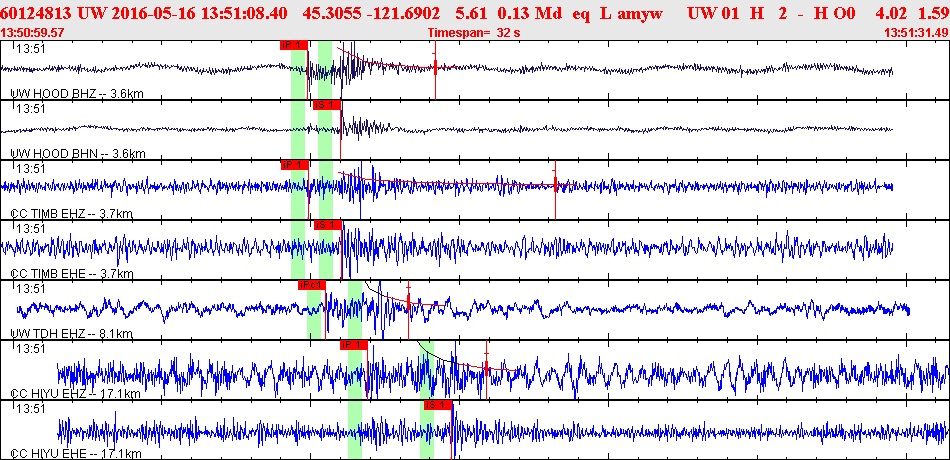The width and height of the screenshot is (950, 460).
Task: Click the longitude value -121.6902
Action: 402,12
